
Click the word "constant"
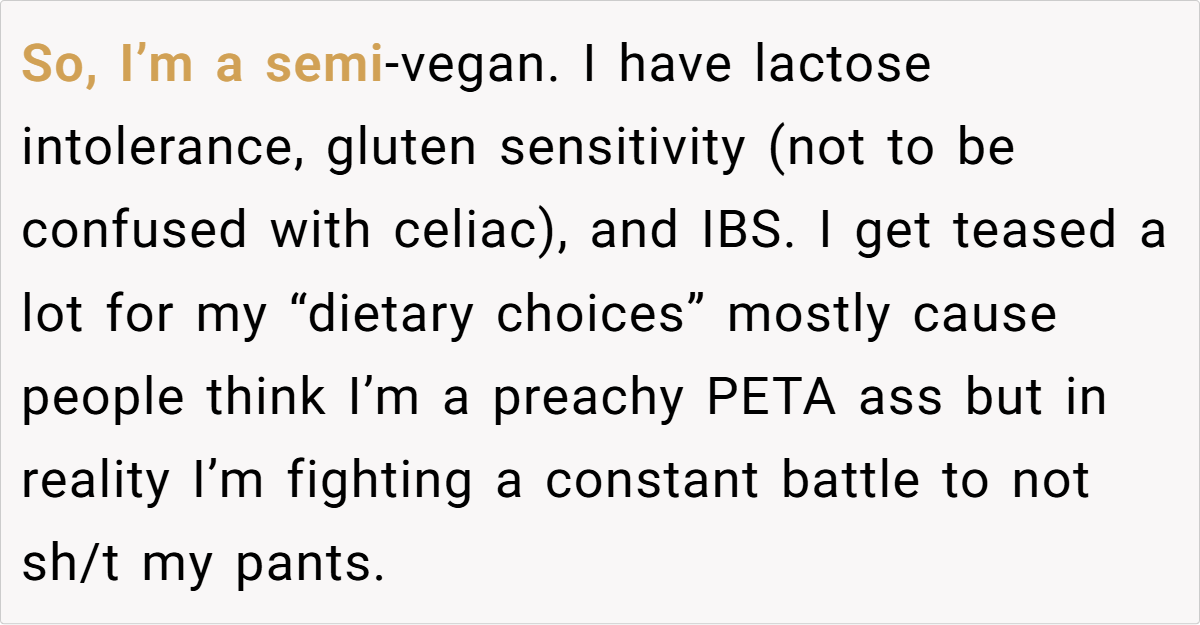[x=653, y=480]
